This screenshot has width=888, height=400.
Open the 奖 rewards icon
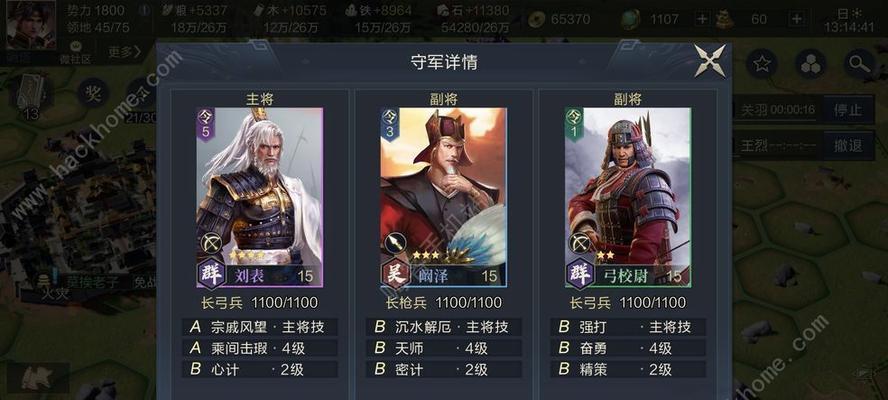tap(93, 92)
